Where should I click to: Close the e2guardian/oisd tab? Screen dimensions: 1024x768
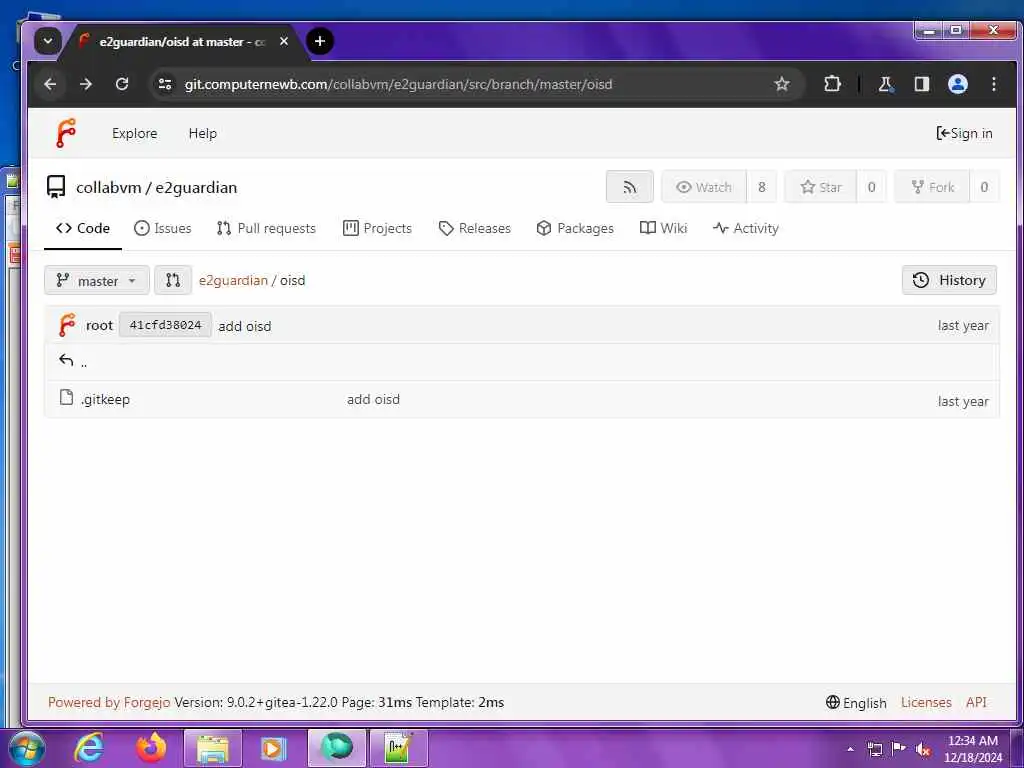pyautogui.click(x=284, y=41)
